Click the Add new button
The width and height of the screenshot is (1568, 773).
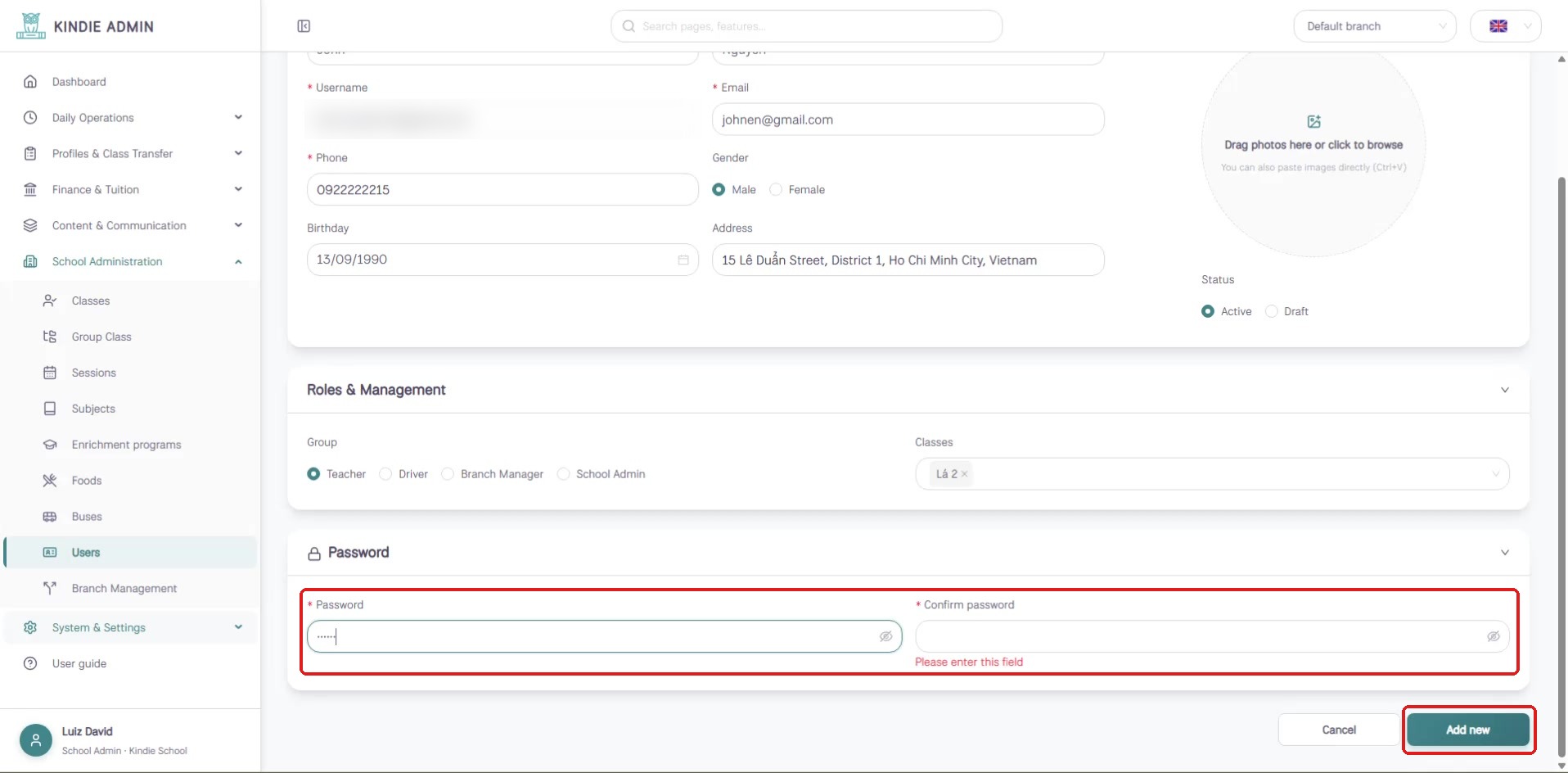1468,730
